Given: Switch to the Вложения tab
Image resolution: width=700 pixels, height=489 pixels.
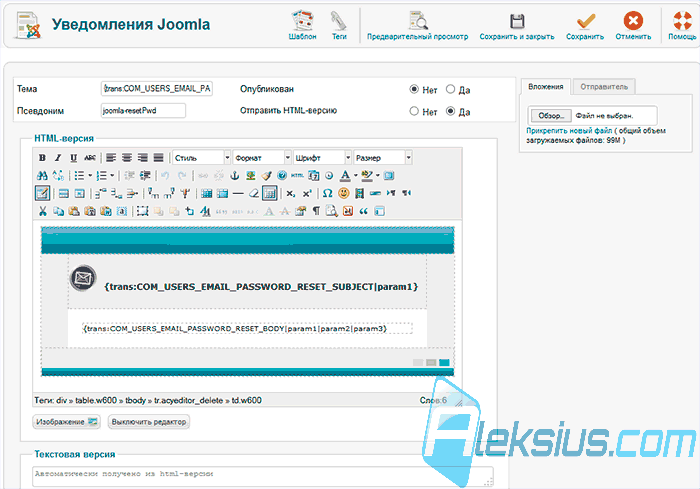Looking at the screenshot, I should (x=546, y=87).
